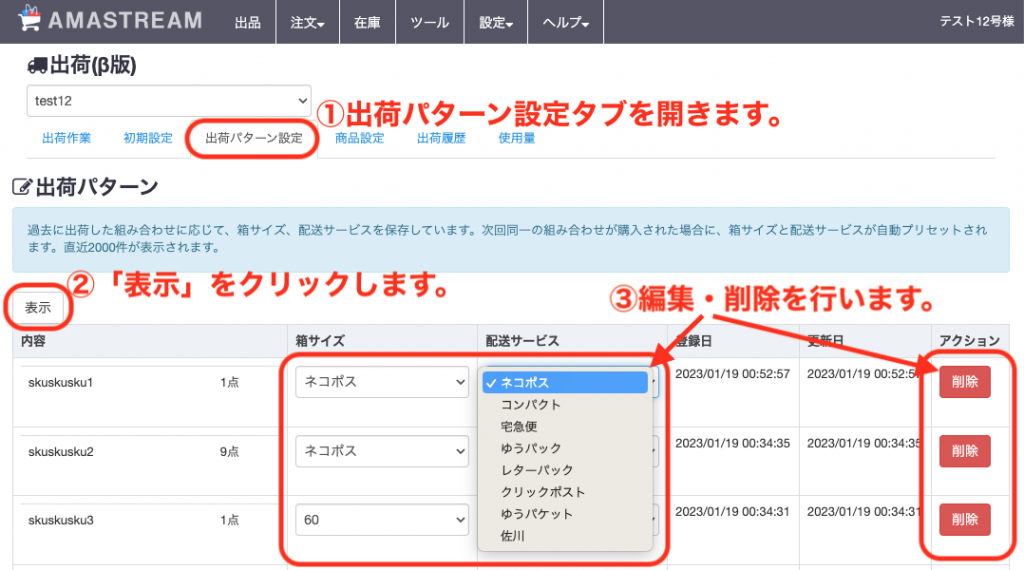Open box size dropdown for skuskusku1
This screenshot has height=570, width=1024.
tap(382, 382)
